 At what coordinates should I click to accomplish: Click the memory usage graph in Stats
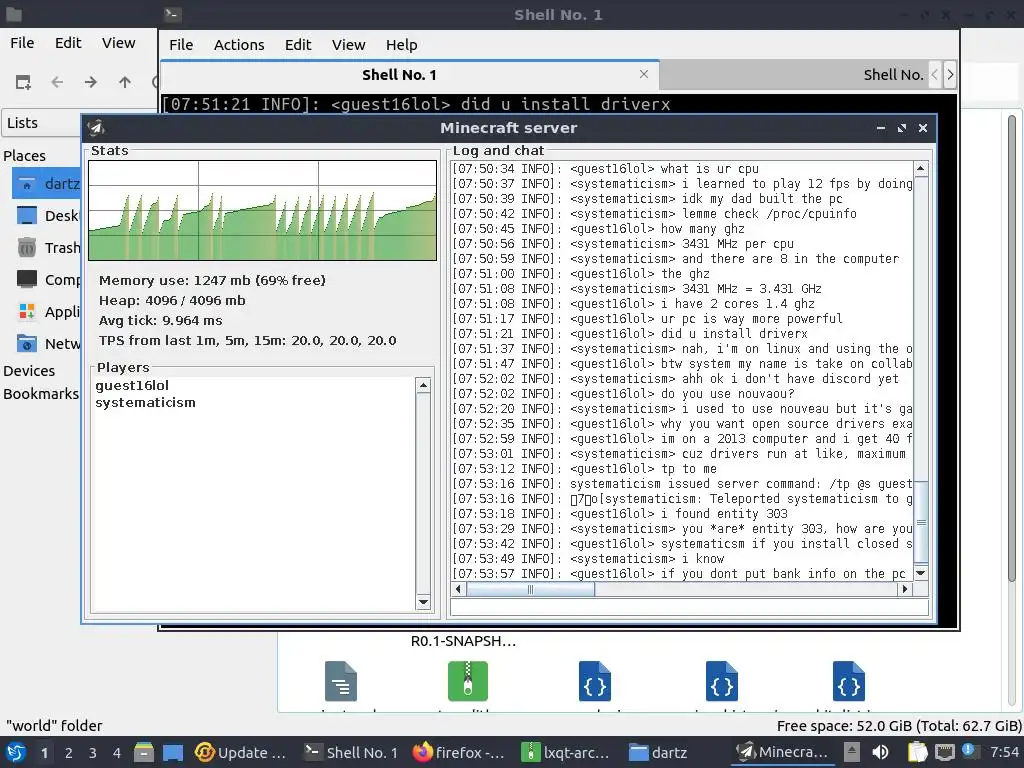(263, 210)
